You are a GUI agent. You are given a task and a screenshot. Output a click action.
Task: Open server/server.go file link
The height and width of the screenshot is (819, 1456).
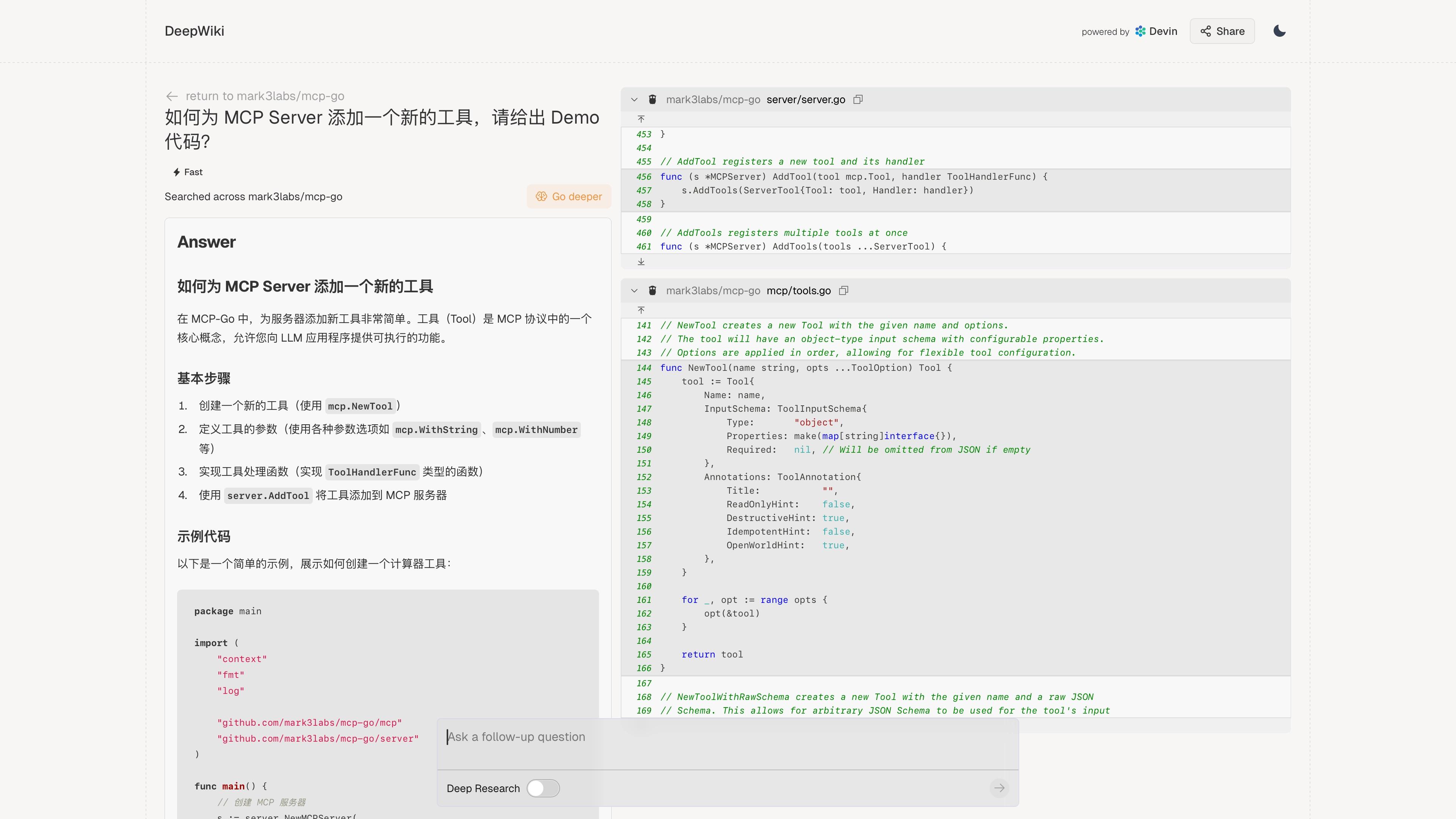(x=805, y=99)
